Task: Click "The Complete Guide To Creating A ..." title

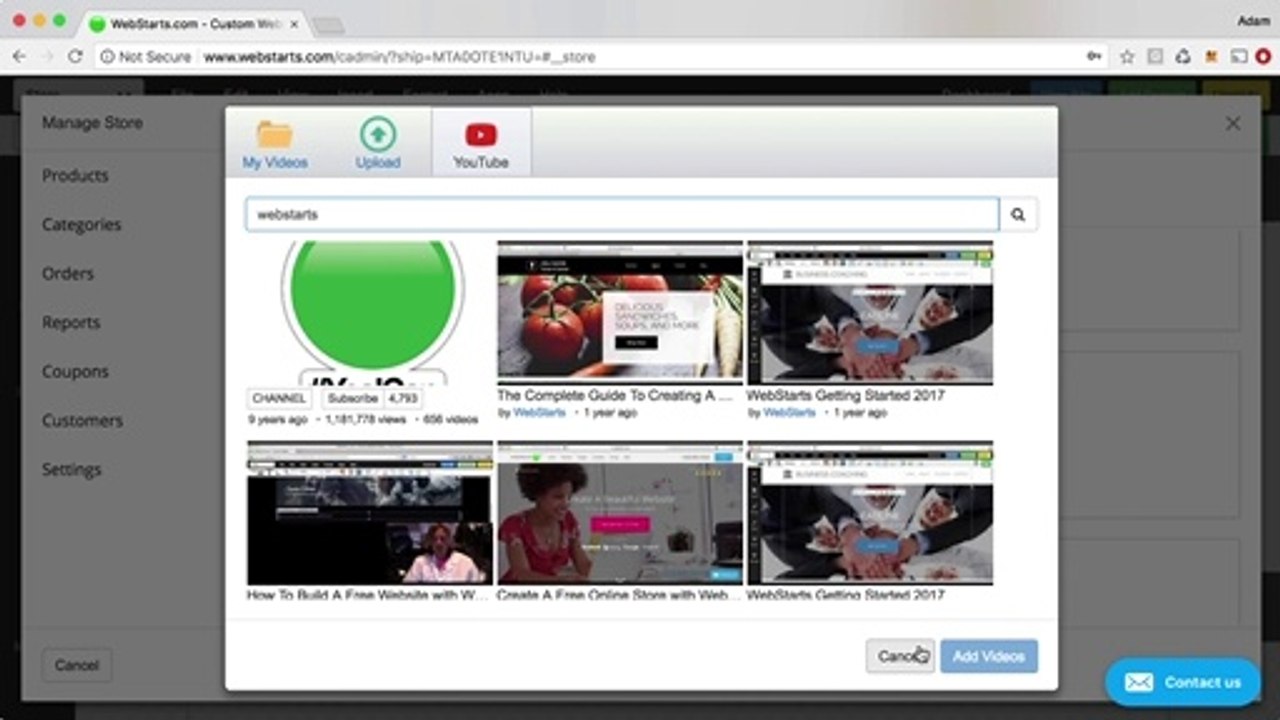Action: [x=615, y=395]
